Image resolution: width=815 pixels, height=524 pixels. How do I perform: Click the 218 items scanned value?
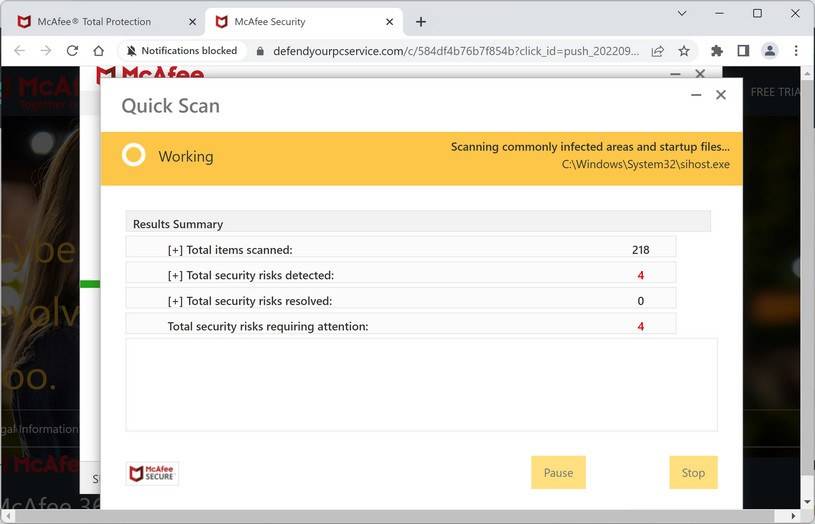[x=640, y=250]
